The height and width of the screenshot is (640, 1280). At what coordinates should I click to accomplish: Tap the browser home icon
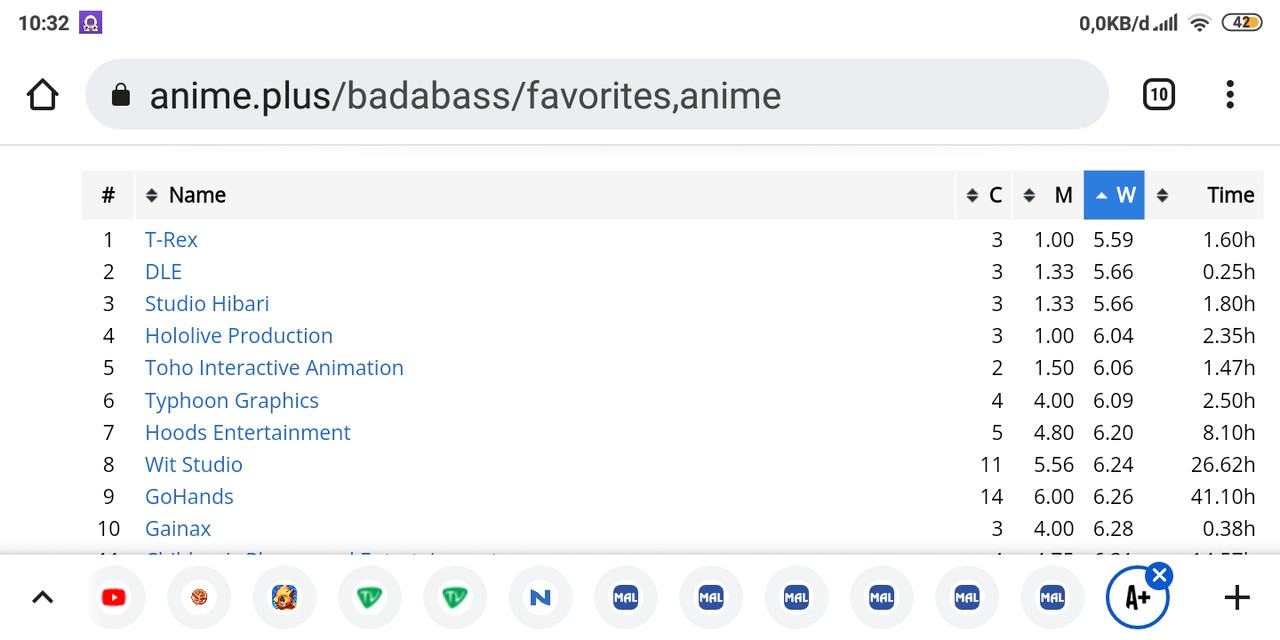(42, 95)
